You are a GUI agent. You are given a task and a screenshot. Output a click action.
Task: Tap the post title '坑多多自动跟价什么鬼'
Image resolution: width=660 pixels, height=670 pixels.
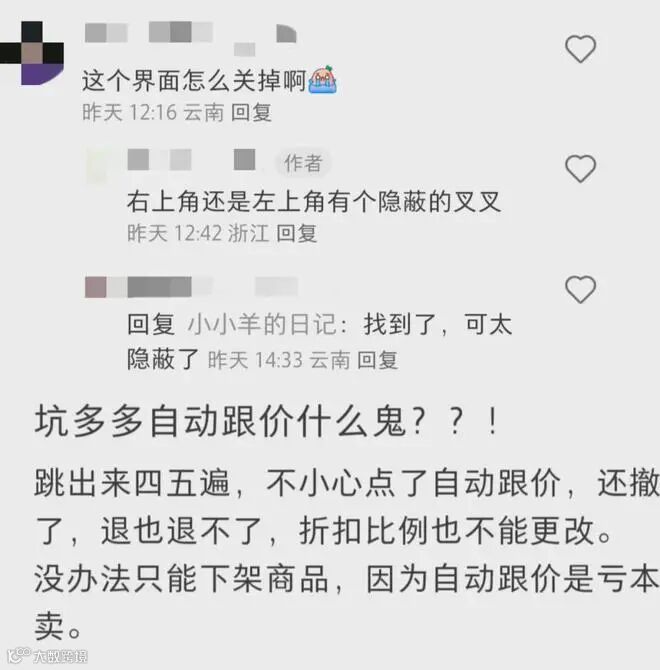coord(220,422)
